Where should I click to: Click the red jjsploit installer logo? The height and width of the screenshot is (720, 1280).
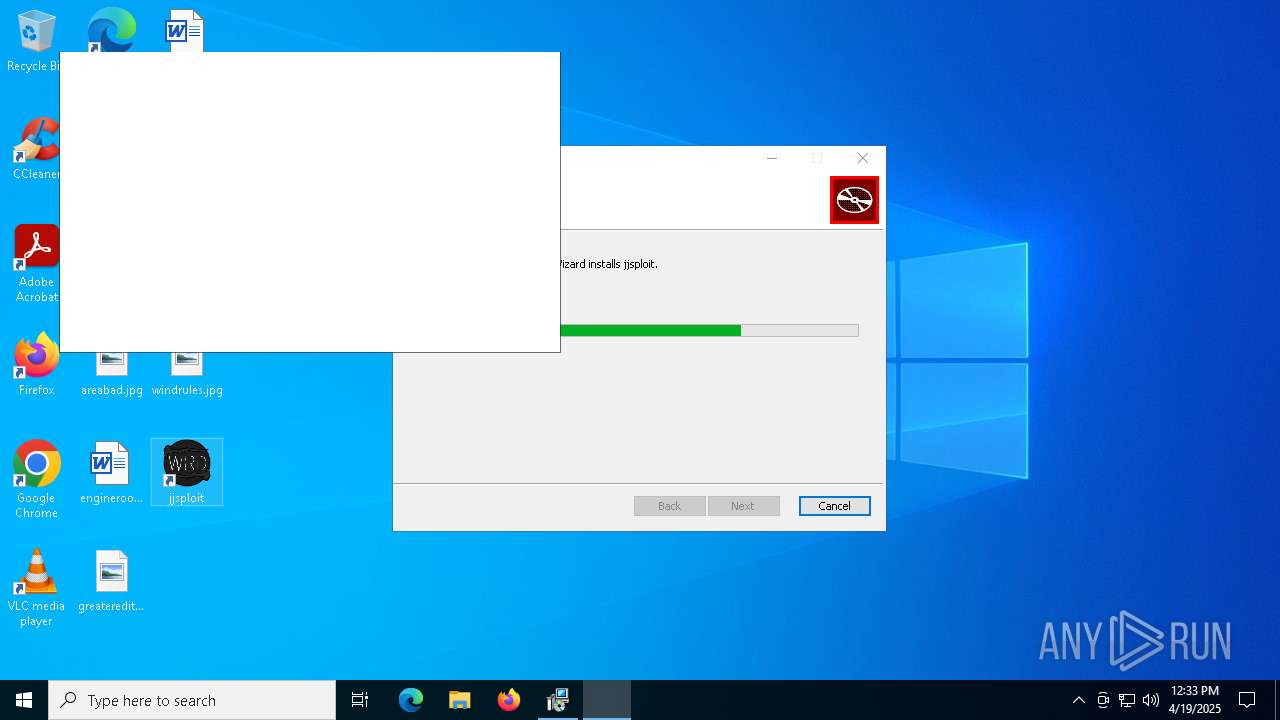[854, 200]
